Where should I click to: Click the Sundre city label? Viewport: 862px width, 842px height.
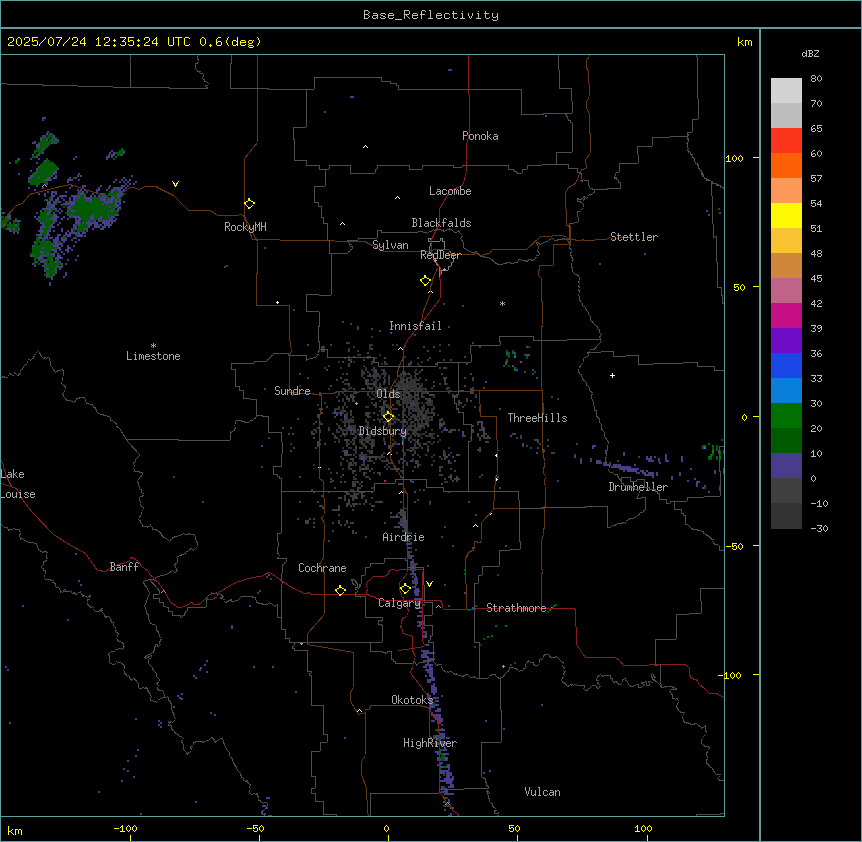292,391
